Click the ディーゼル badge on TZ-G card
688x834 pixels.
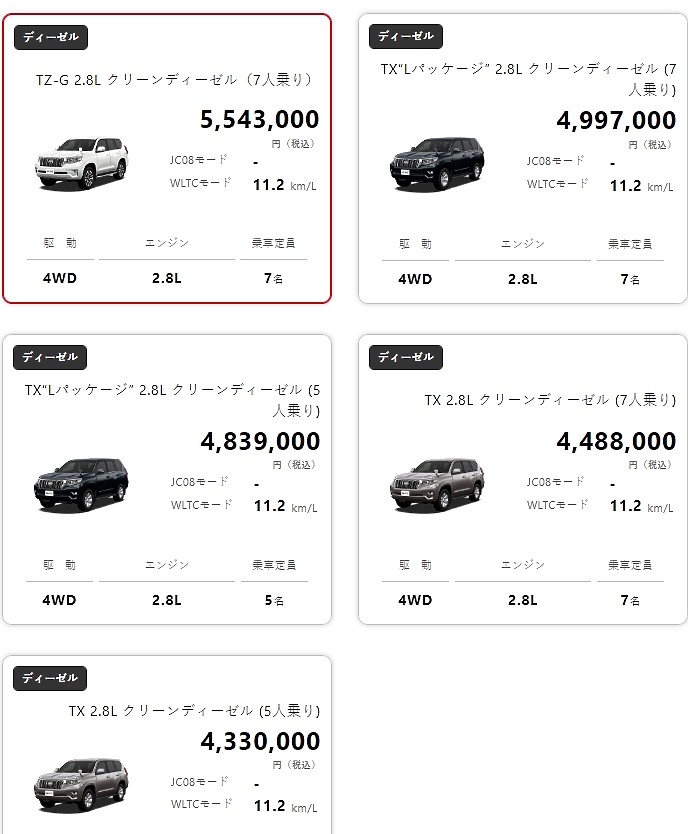(x=51, y=37)
